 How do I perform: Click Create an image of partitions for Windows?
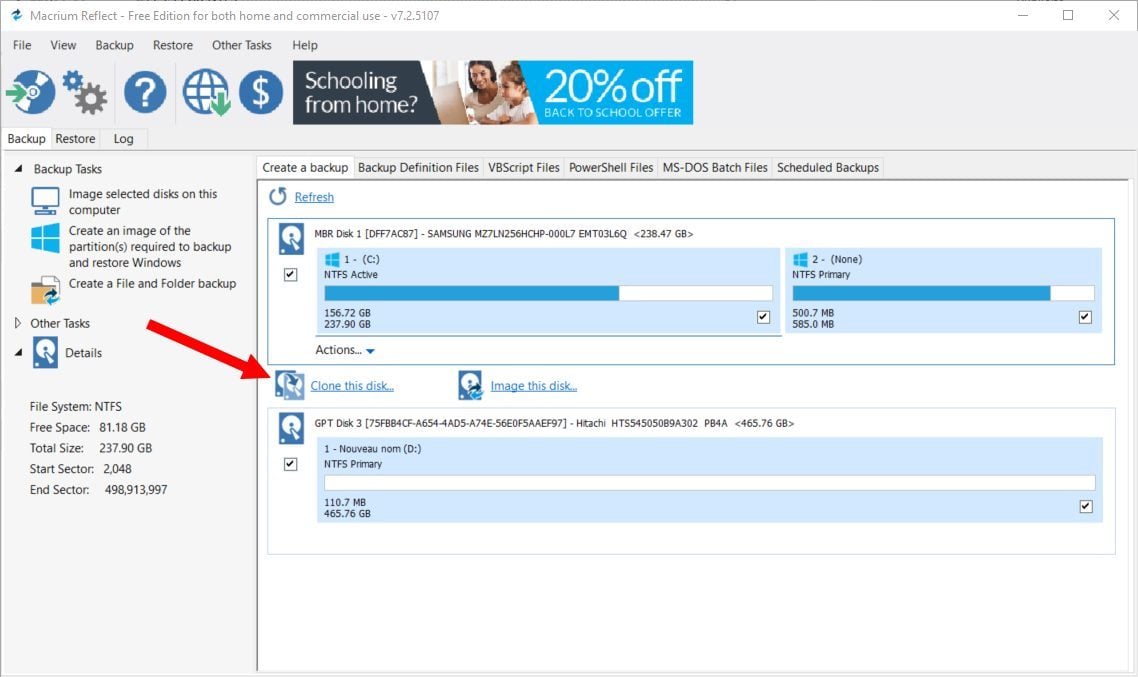(x=150, y=247)
